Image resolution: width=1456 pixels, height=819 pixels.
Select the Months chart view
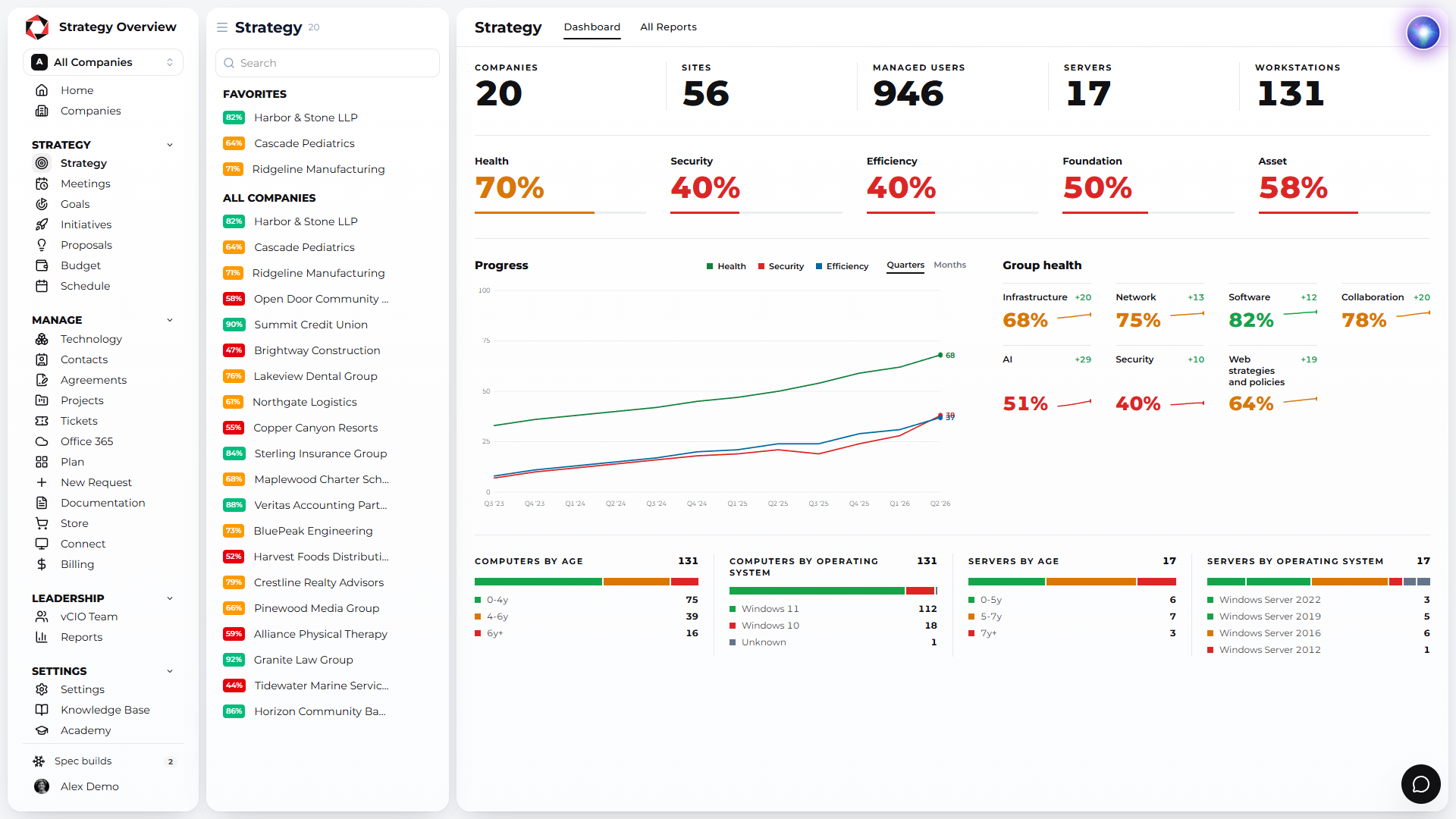tap(949, 265)
